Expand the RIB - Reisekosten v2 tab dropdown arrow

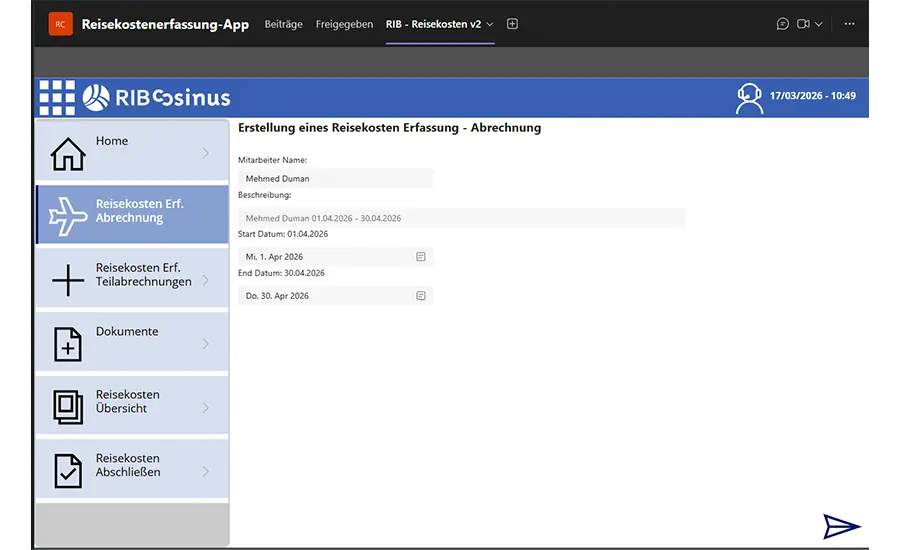[x=490, y=24]
